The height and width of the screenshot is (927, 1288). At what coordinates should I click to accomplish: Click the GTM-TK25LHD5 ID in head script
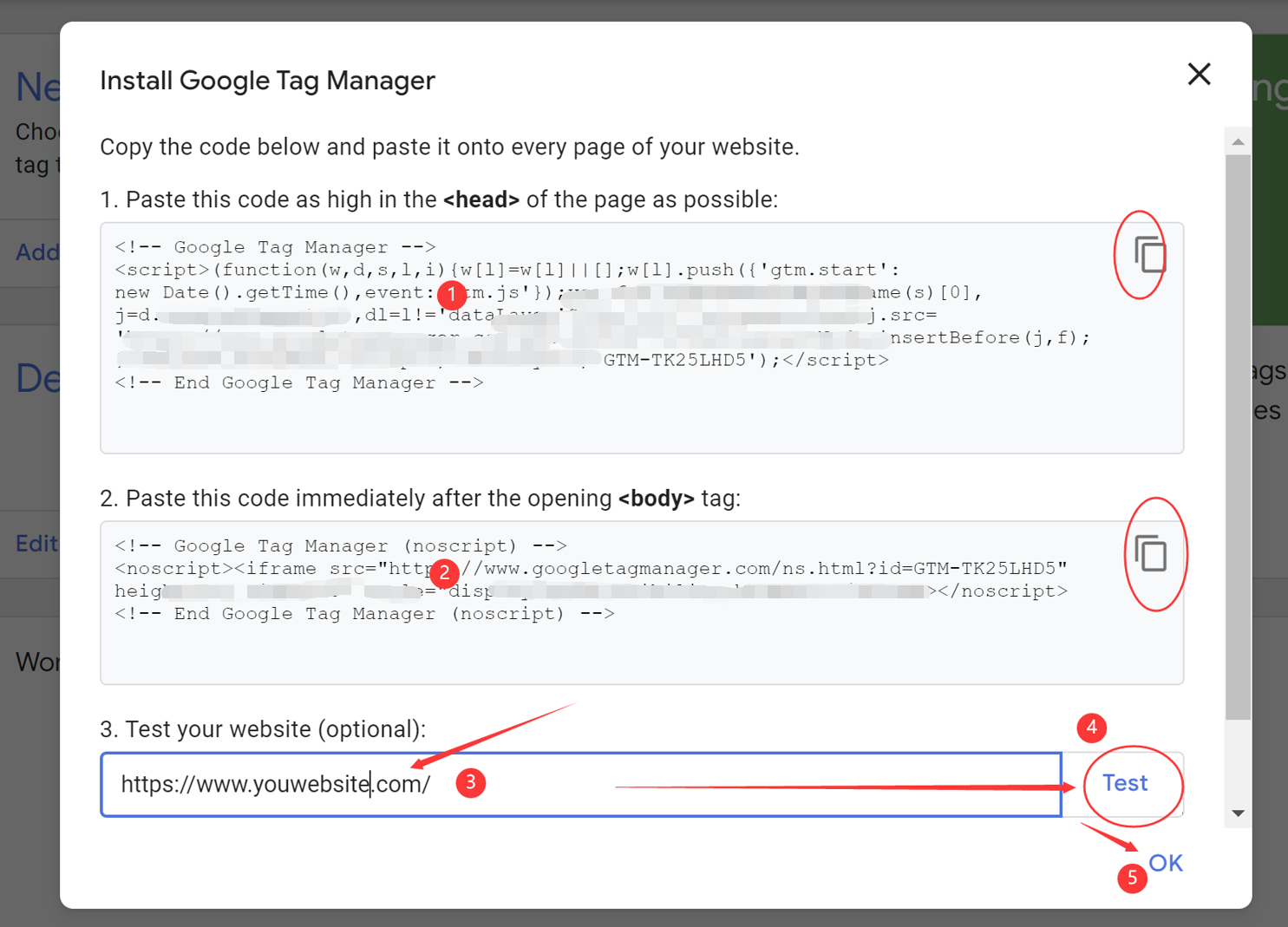pos(674,360)
